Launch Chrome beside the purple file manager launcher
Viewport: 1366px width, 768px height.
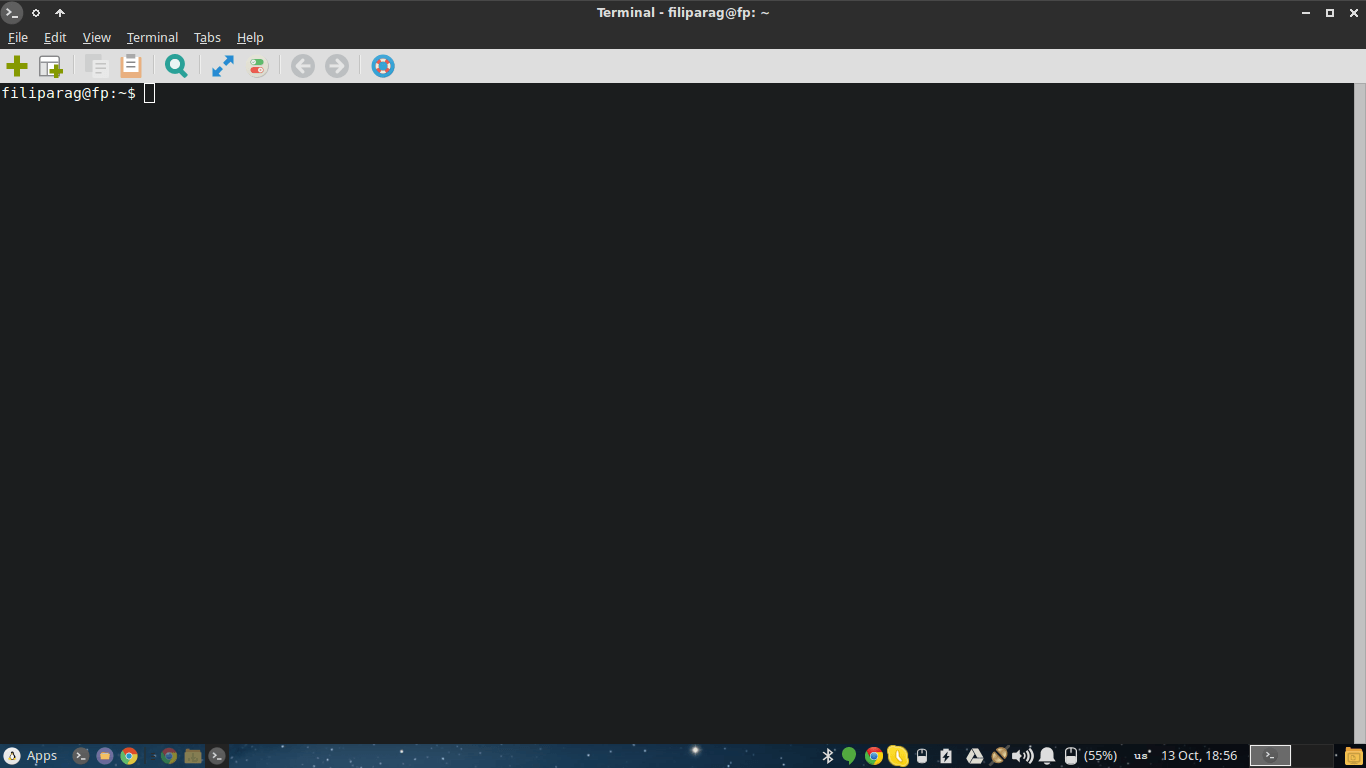coord(129,756)
